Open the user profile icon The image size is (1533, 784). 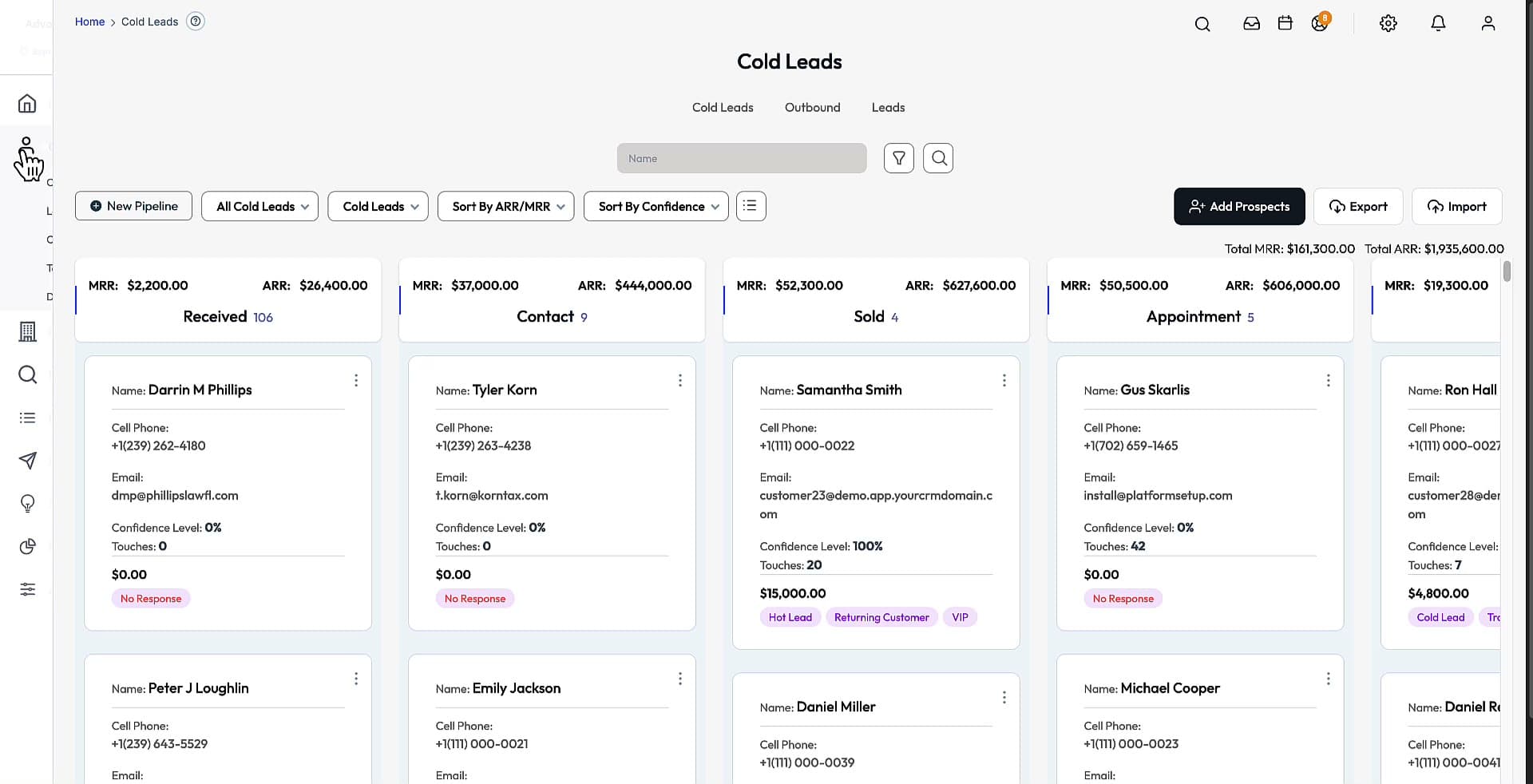[1487, 23]
